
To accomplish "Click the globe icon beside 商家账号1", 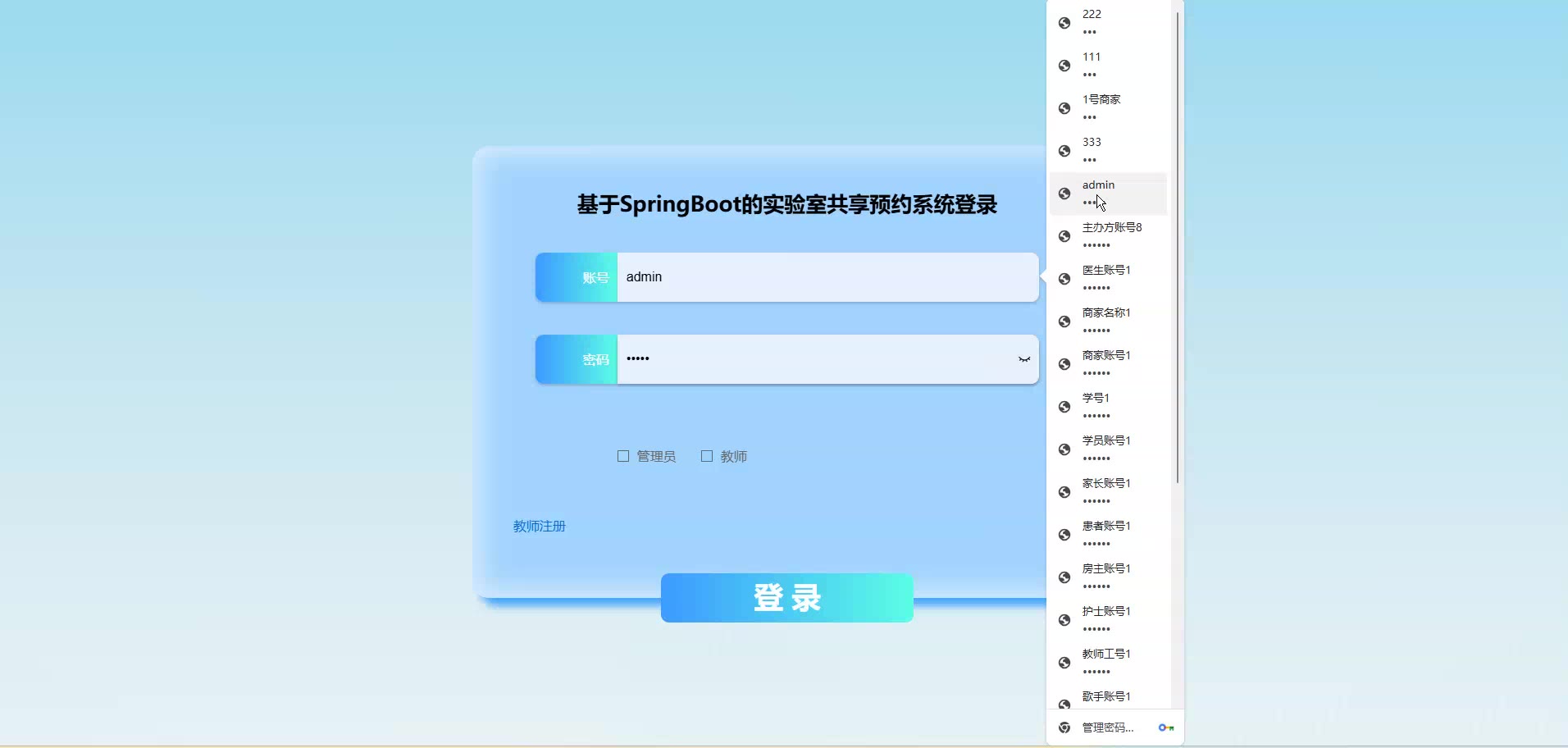I will tap(1064, 364).
